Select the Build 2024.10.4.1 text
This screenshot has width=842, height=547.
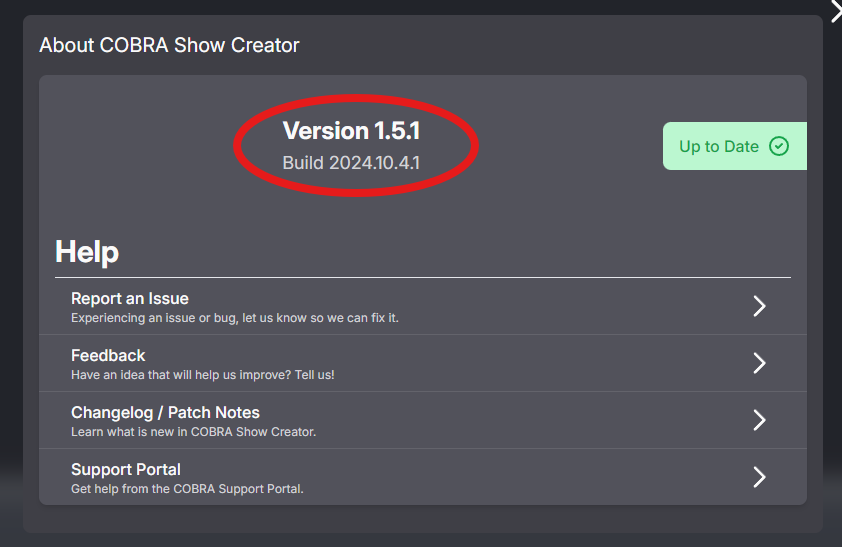351,163
